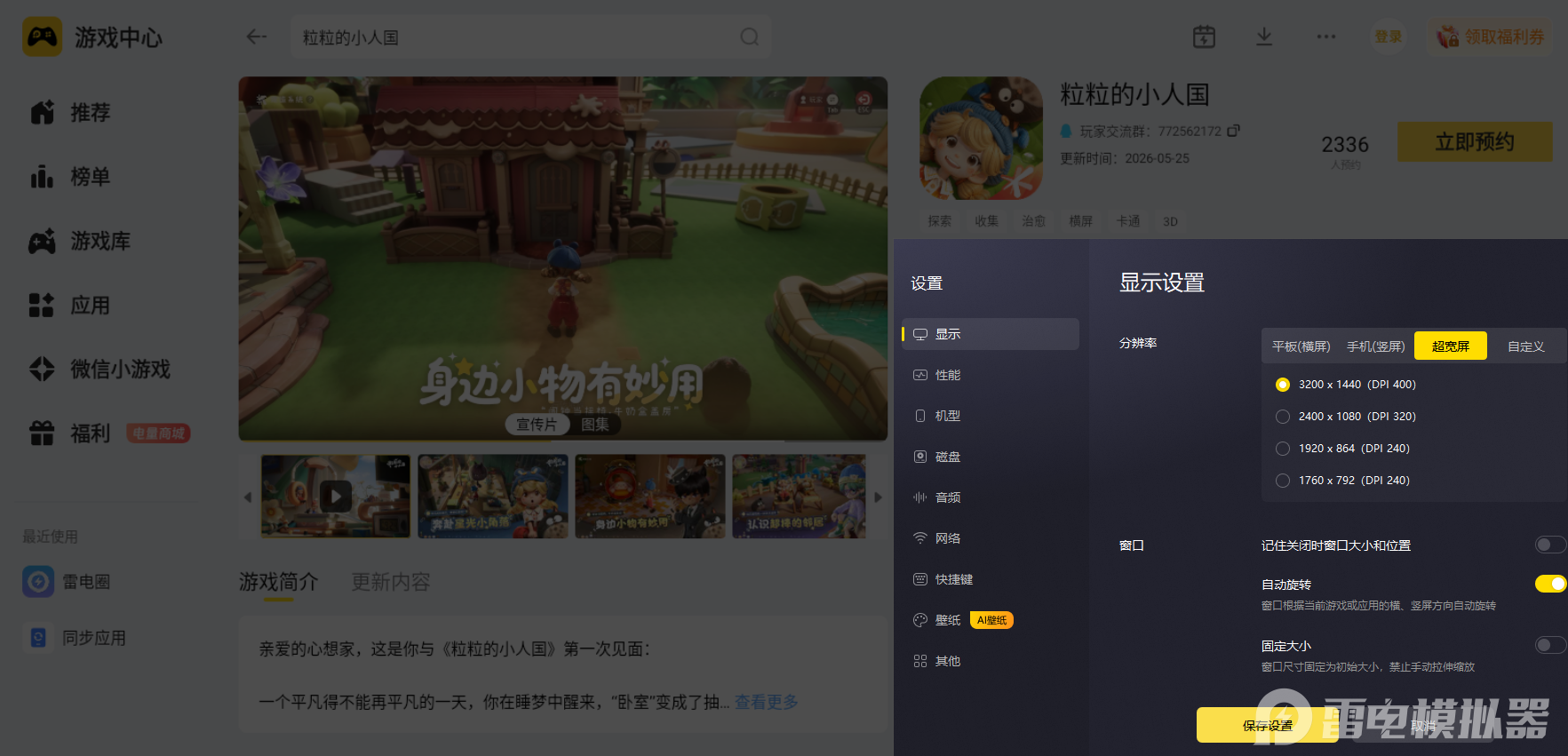Viewport: 1568px width, 756px height.
Task: Open 磁盘 disk settings
Action: click(x=991, y=457)
